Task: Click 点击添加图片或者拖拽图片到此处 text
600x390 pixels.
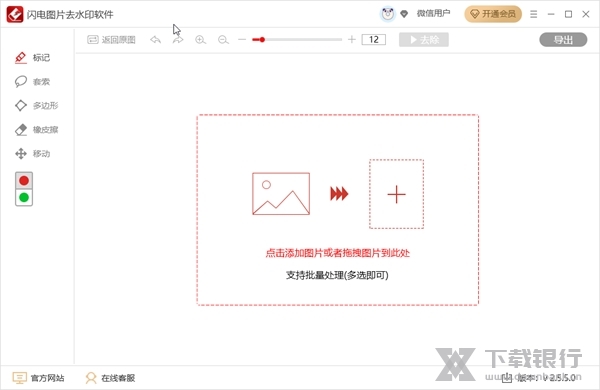Action: (338, 253)
